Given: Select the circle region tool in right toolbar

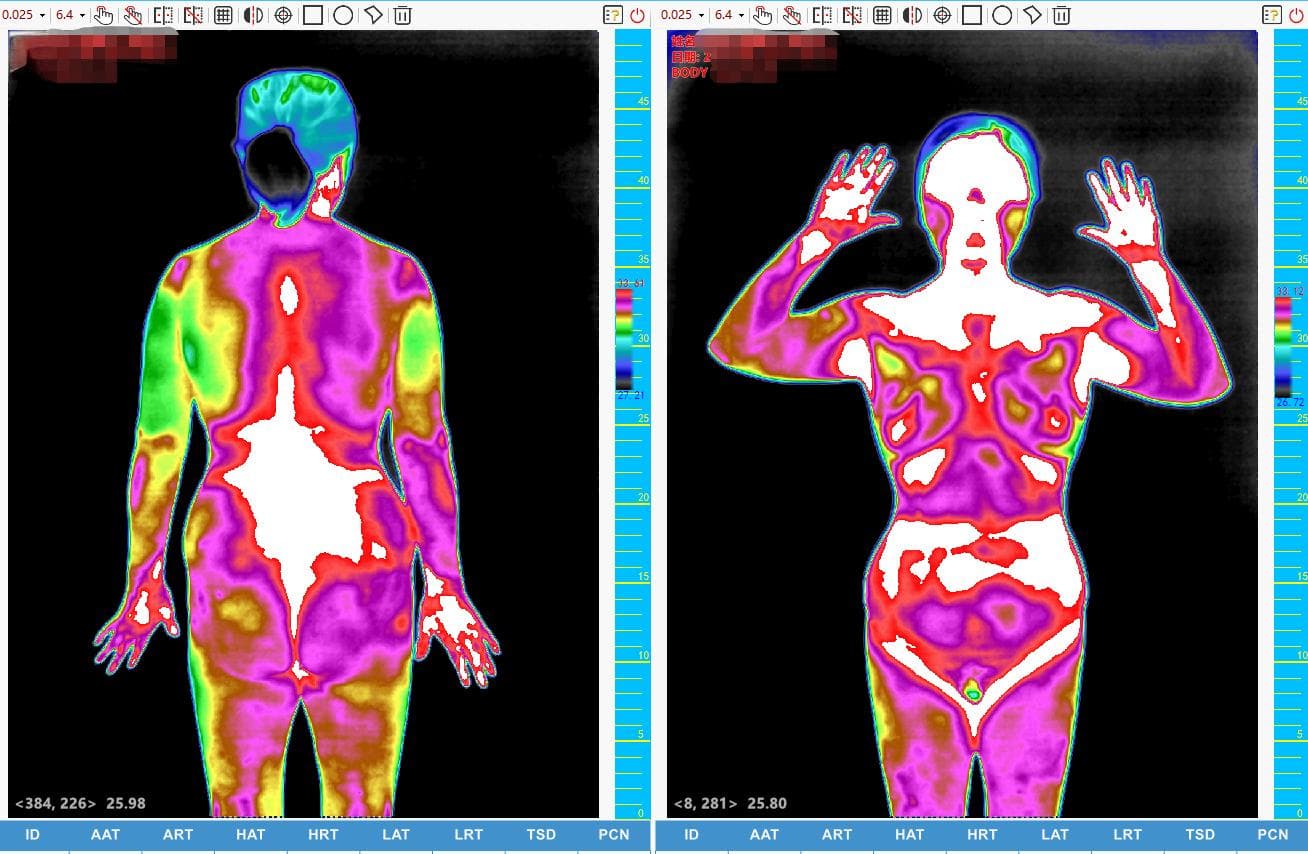Looking at the screenshot, I should 1002,15.
